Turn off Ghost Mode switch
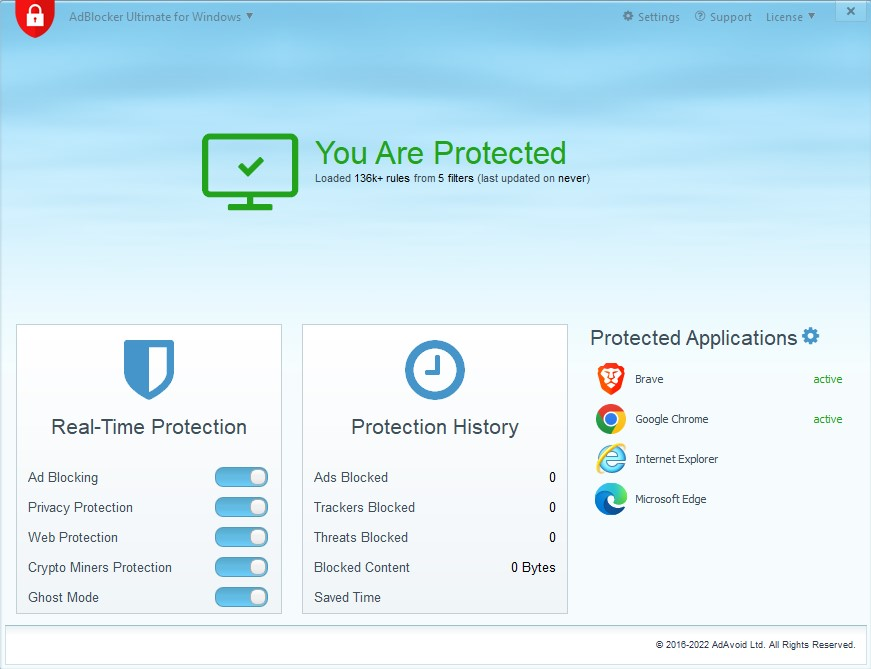The width and height of the screenshot is (871, 669). [242, 597]
